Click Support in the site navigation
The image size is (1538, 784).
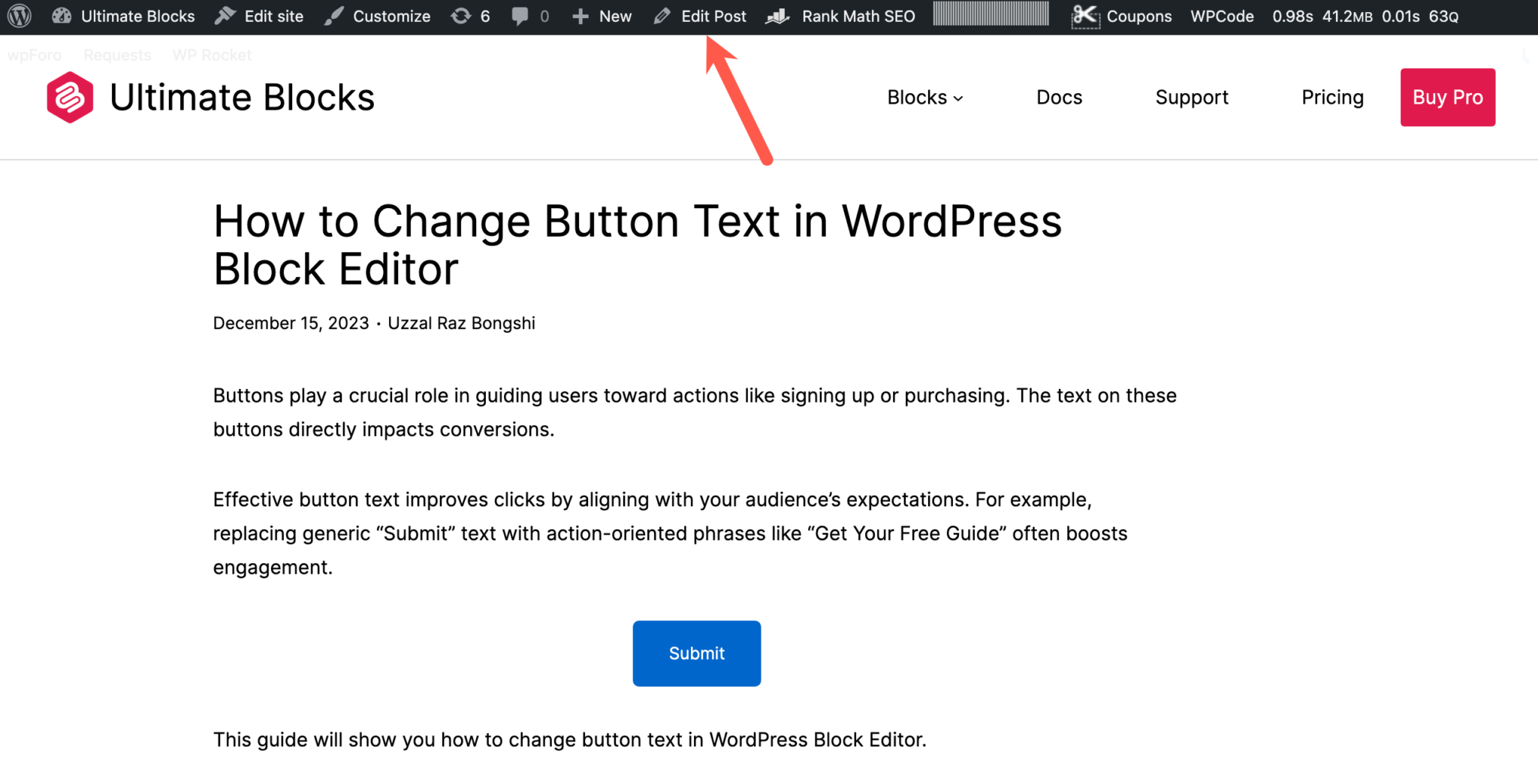coord(1191,97)
